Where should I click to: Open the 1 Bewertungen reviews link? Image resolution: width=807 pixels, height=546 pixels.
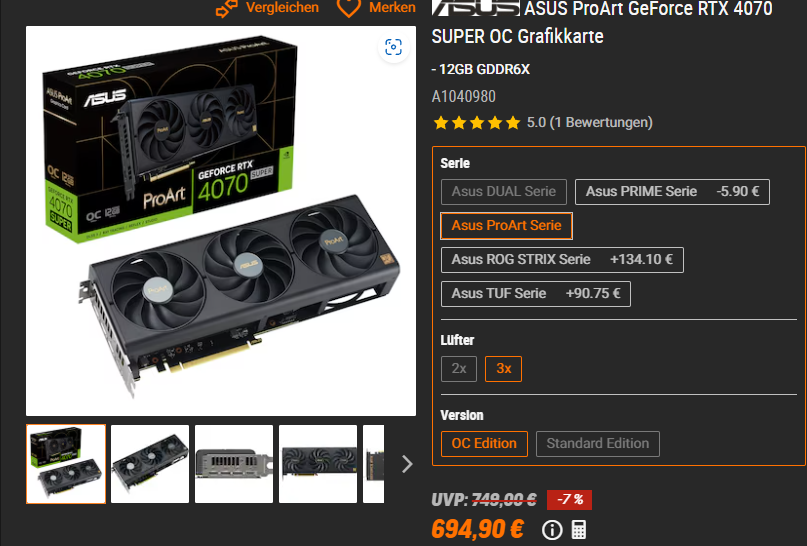point(601,122)
